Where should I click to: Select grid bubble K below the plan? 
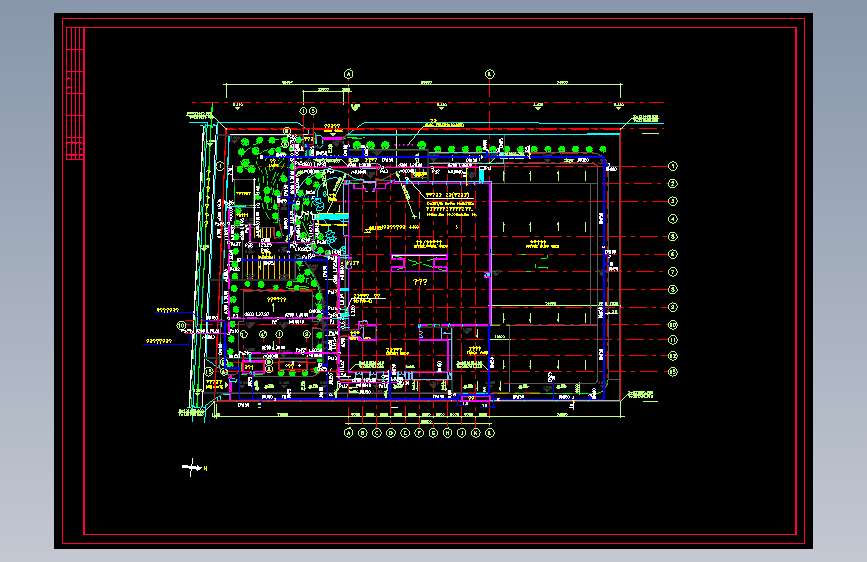point(476,433)
